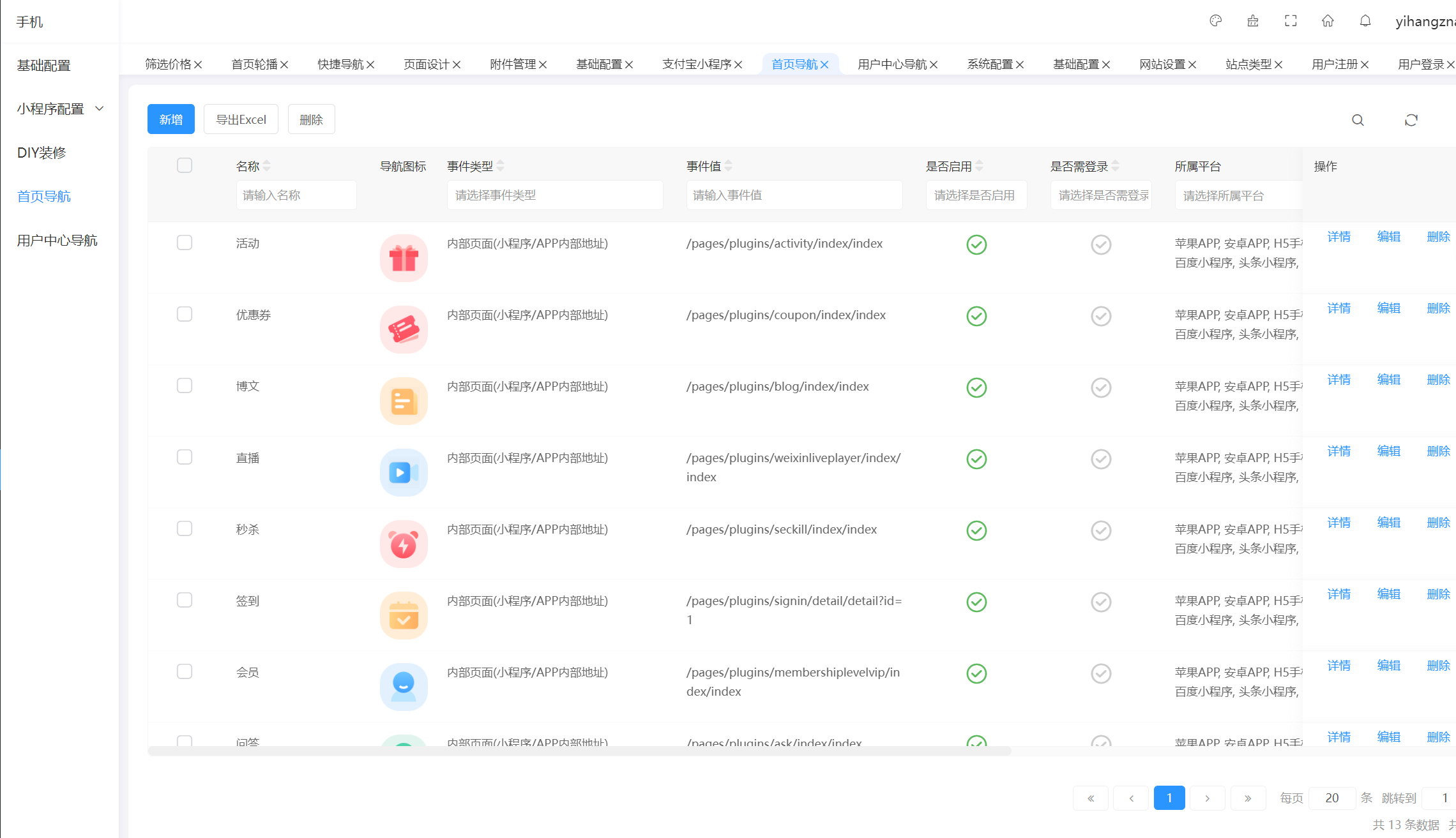The image size is (1456, 838).
Task: Select the 活动 row checkbox
Action: click(x=185, y=243)
